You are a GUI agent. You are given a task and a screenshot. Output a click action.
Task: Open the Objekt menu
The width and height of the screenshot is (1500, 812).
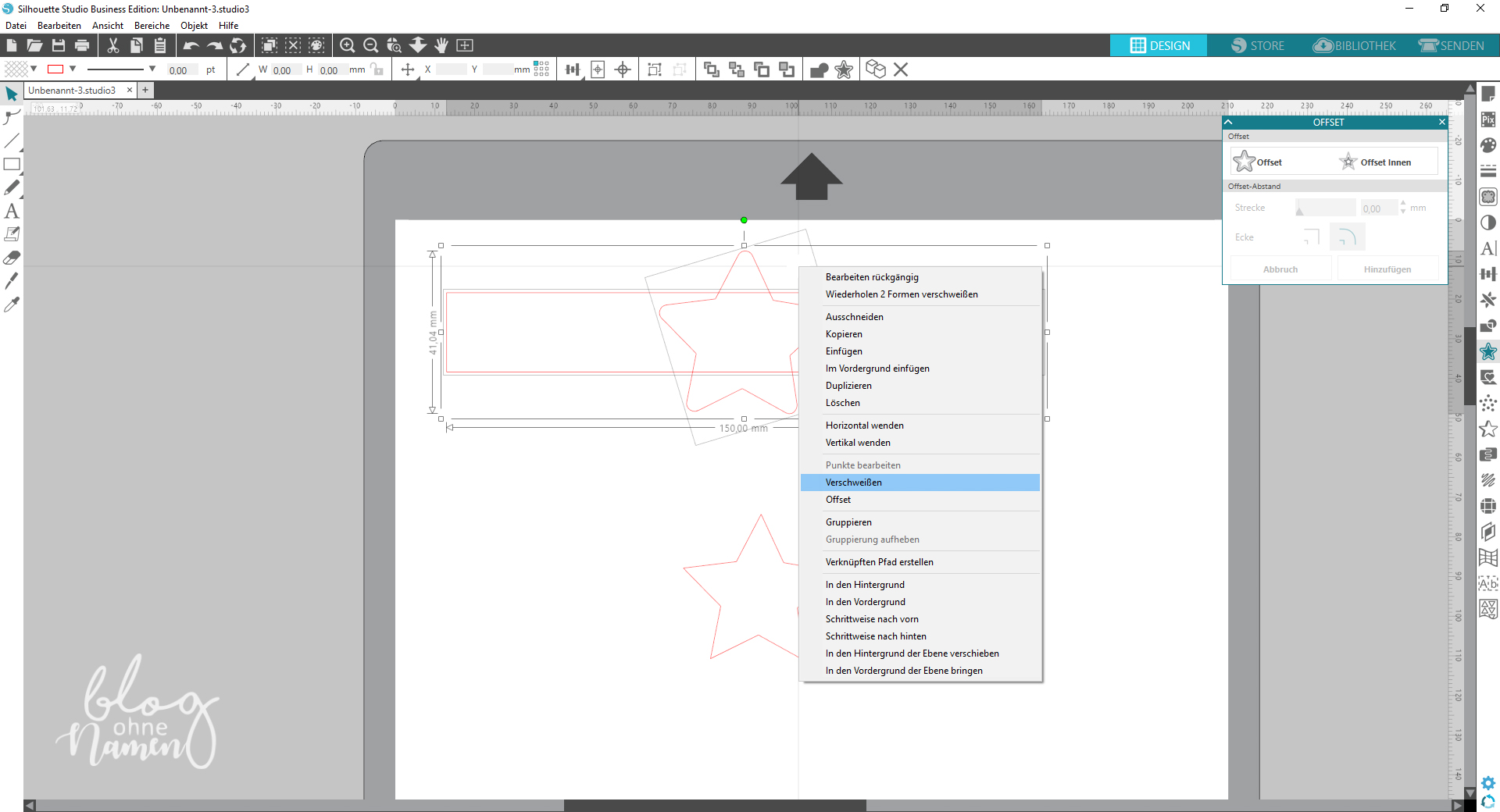(x=194, y=26)
